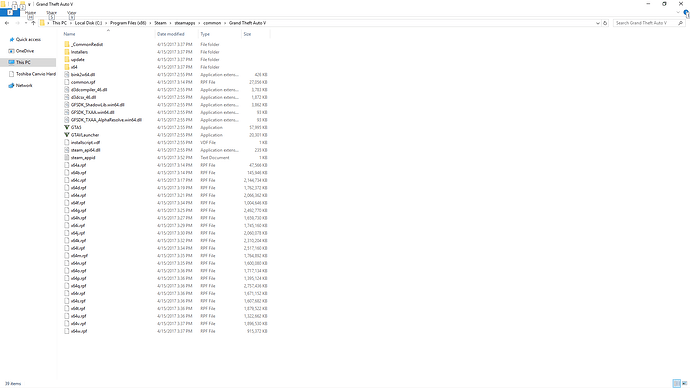Switch to details view in status bar
Screen dimensions: 690x388
677,384
